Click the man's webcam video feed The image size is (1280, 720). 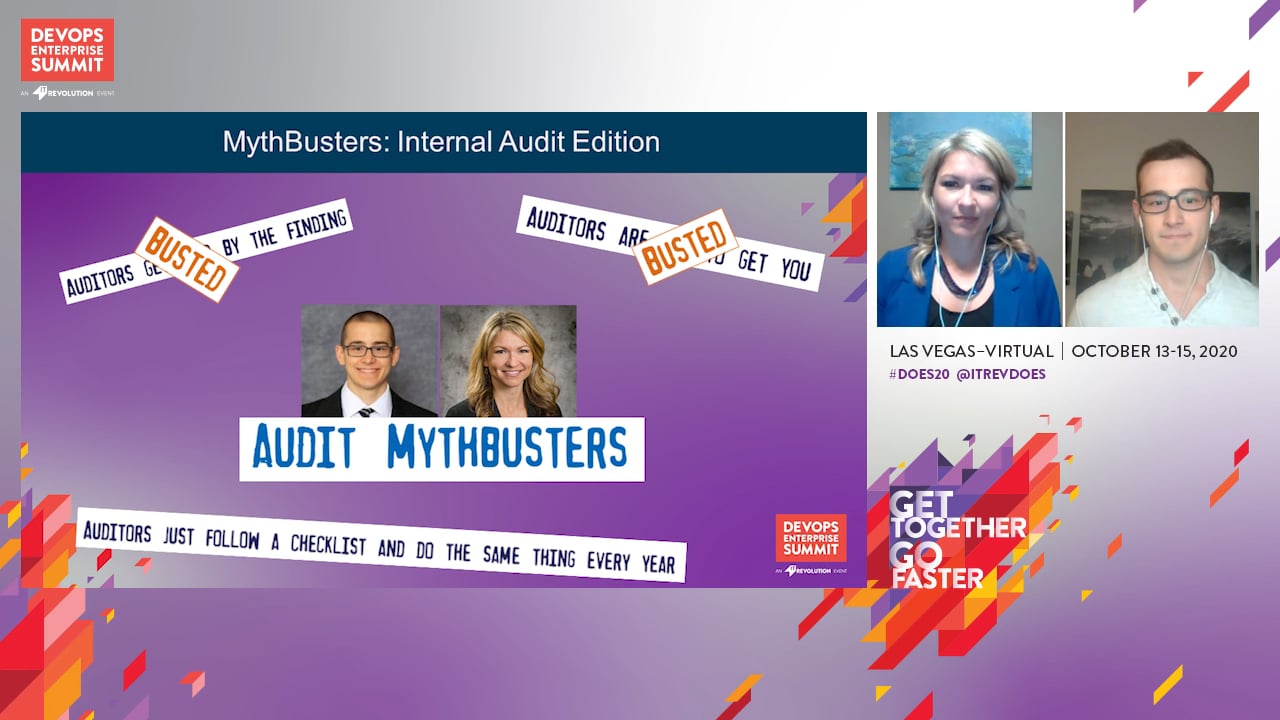pos(1162,219)
